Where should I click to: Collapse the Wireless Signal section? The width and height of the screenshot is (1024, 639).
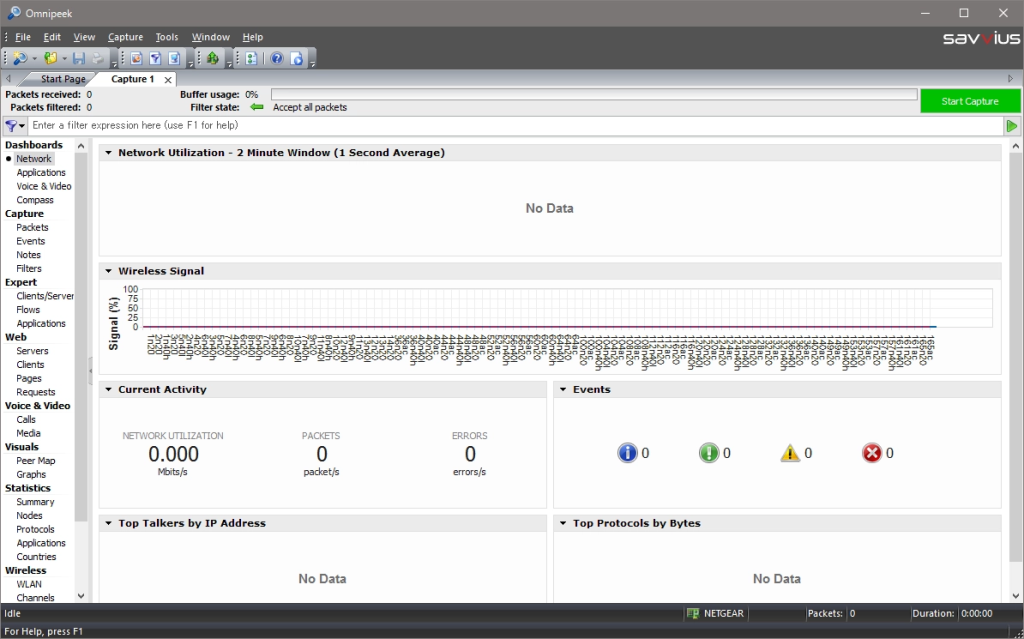point(108,271)
